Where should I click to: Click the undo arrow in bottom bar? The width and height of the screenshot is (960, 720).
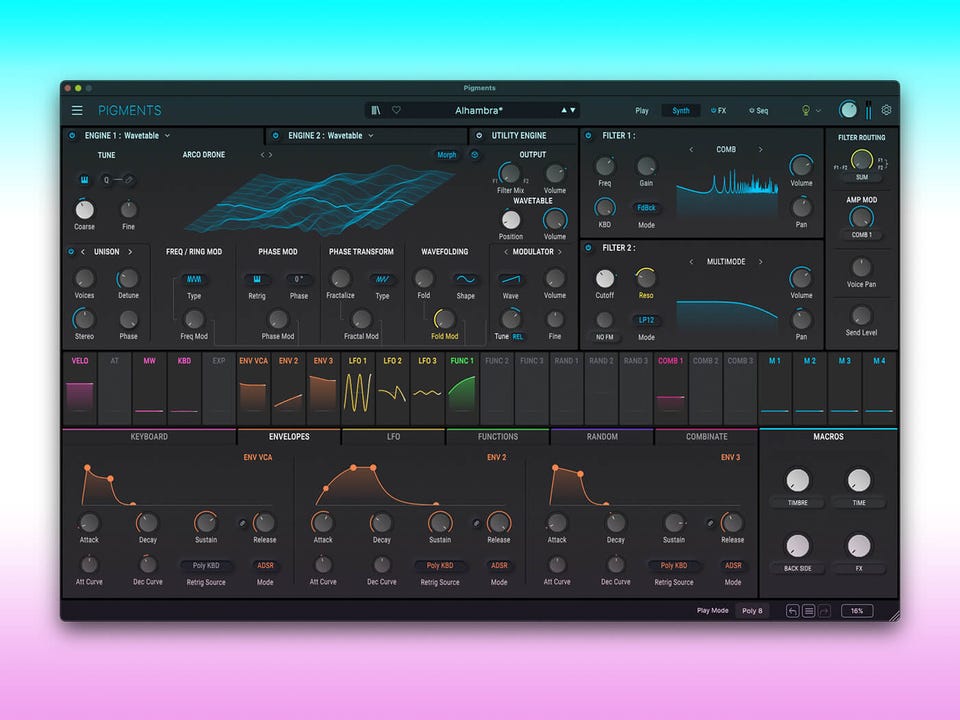click(792, 611)
